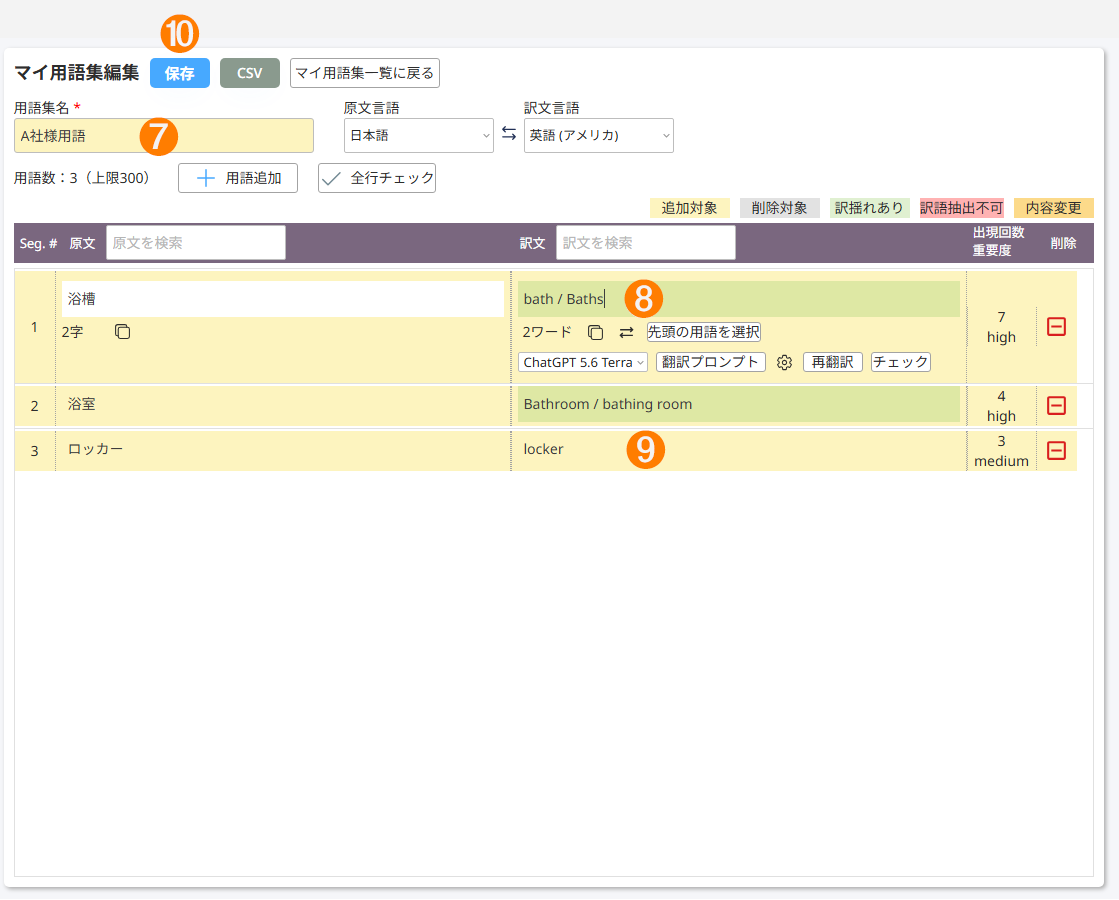Export glossary with the CSV button

[x=249, y=73]
